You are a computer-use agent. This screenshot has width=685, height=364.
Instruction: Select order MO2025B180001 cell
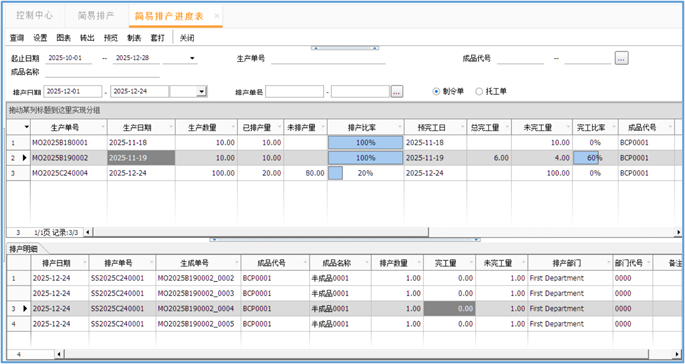pyautogui.click(x=69, y=142)
